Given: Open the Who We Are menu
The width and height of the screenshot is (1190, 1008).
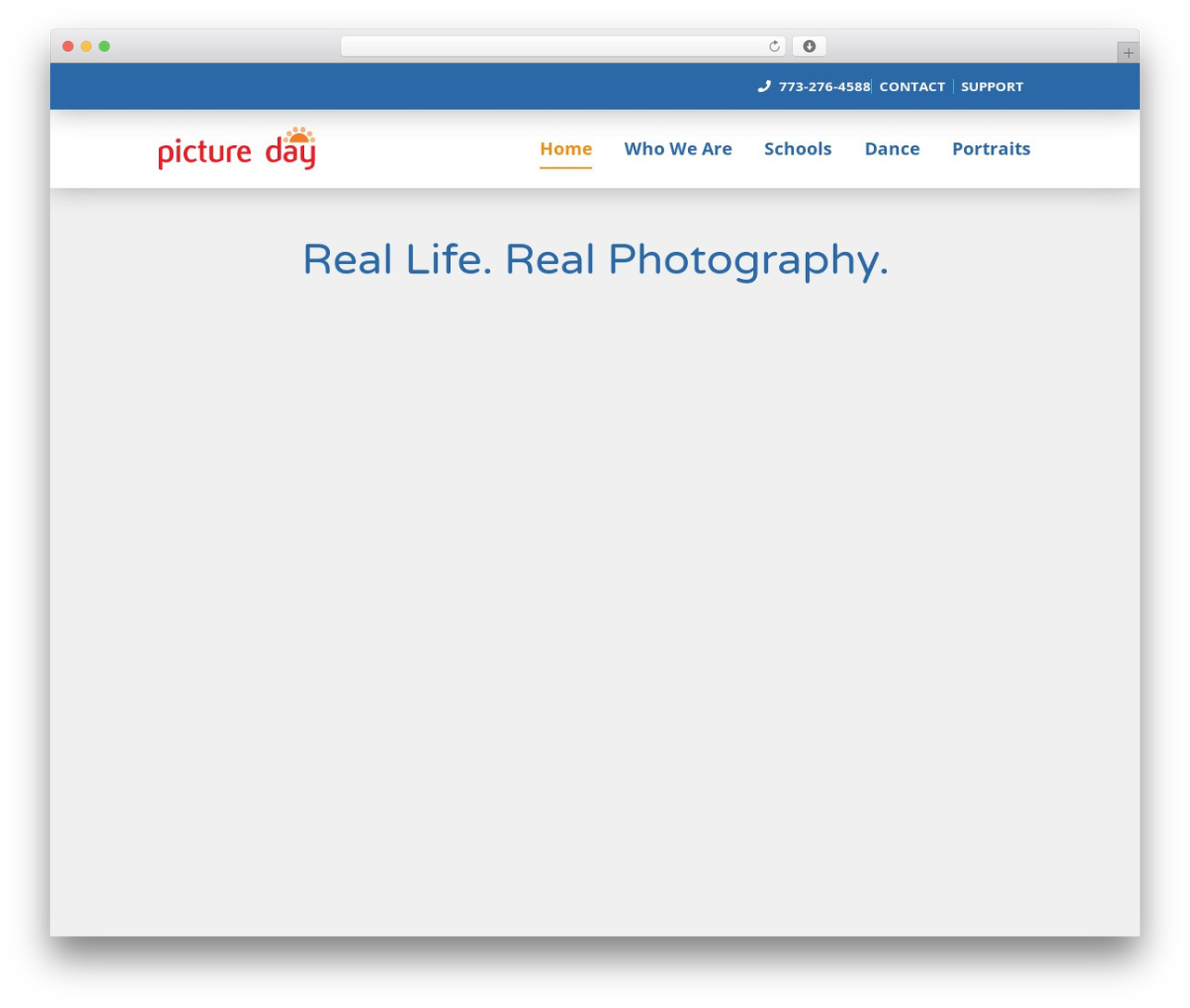Looking at the screenshot, I should pos(678,149).
